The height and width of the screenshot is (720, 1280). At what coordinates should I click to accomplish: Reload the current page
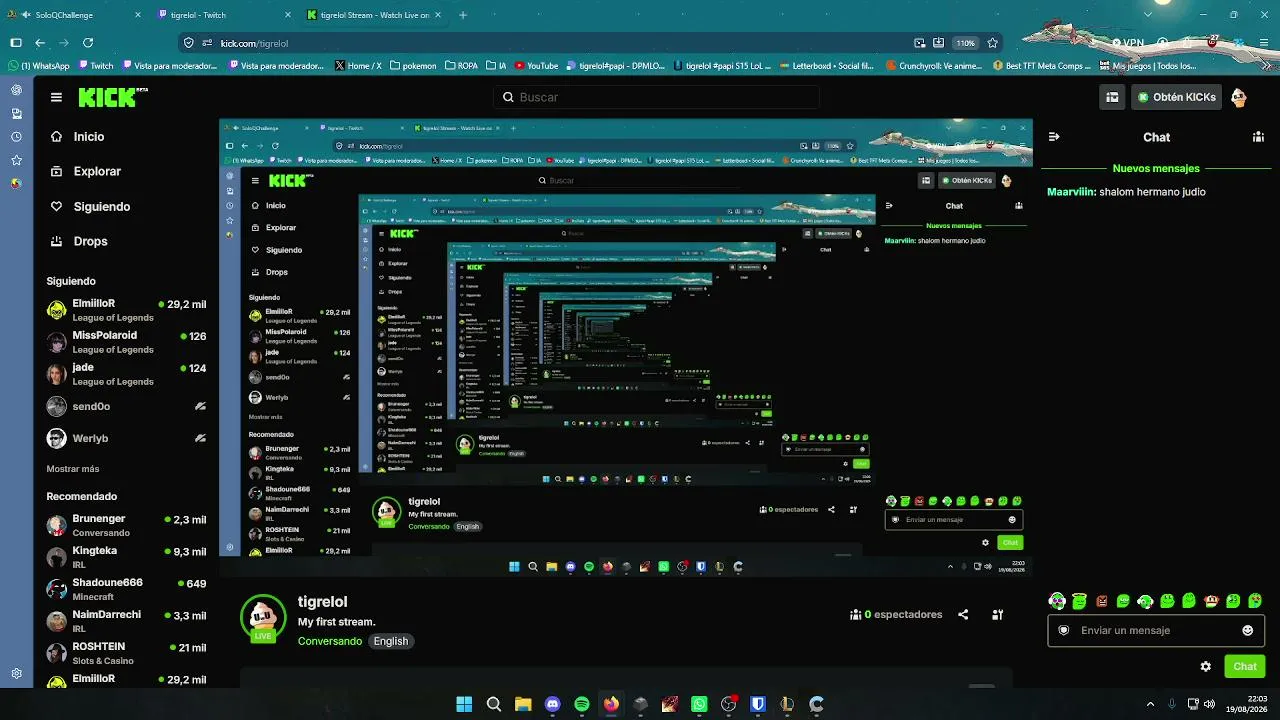[88, 43]
